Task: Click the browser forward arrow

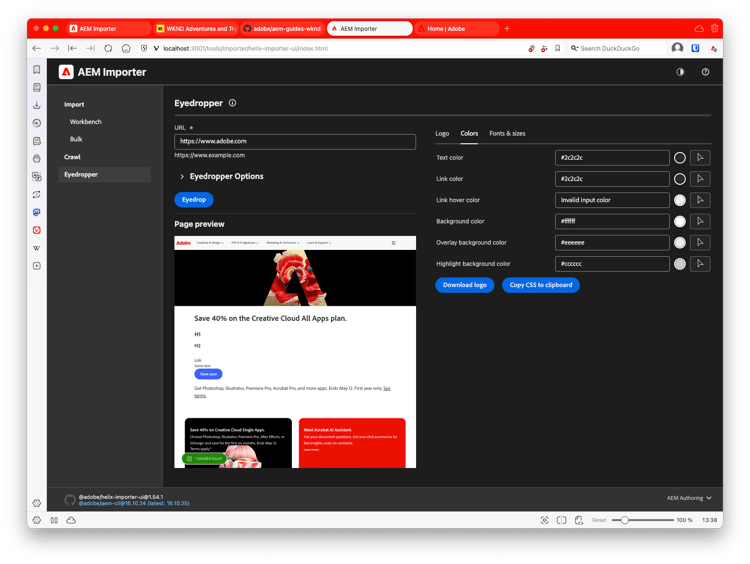Action: 55,48
